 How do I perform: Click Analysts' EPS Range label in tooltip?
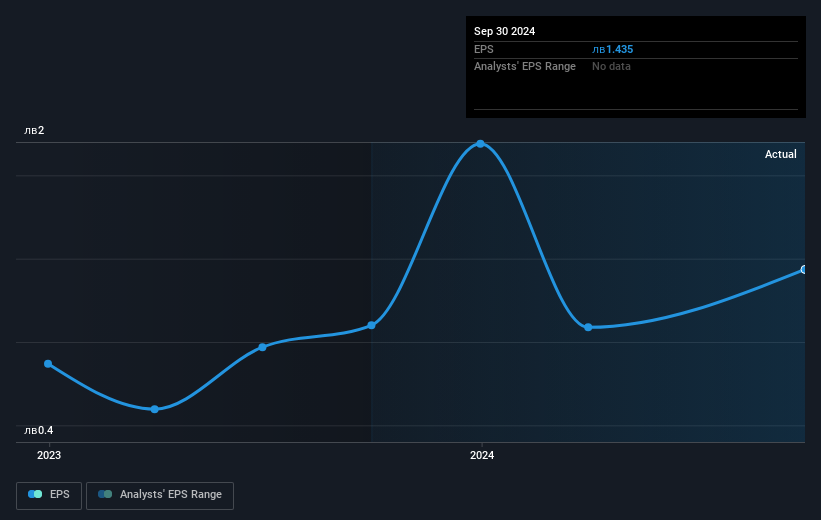tap(525, 67)
